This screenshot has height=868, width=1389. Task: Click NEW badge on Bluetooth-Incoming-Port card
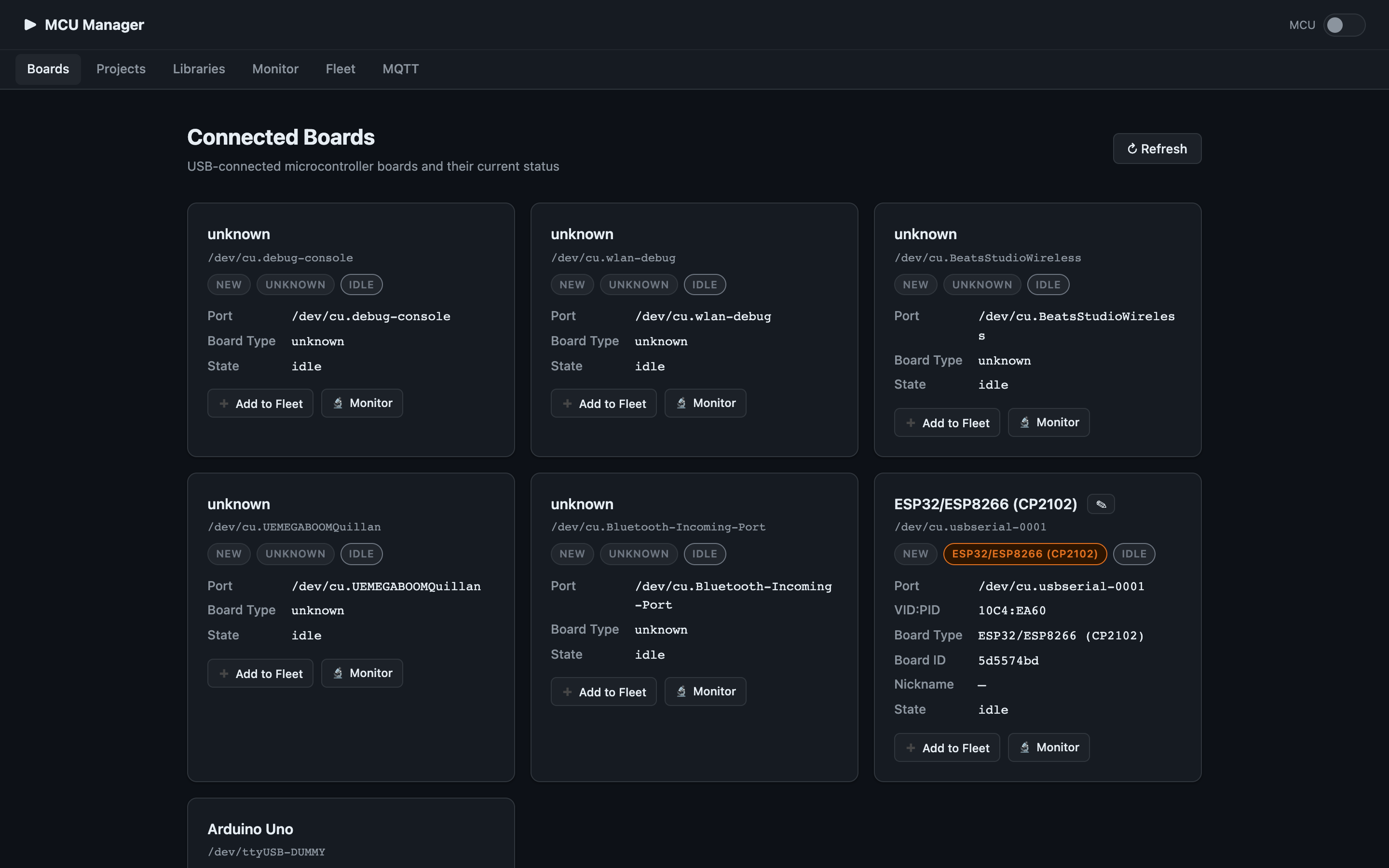click(572, 554)
